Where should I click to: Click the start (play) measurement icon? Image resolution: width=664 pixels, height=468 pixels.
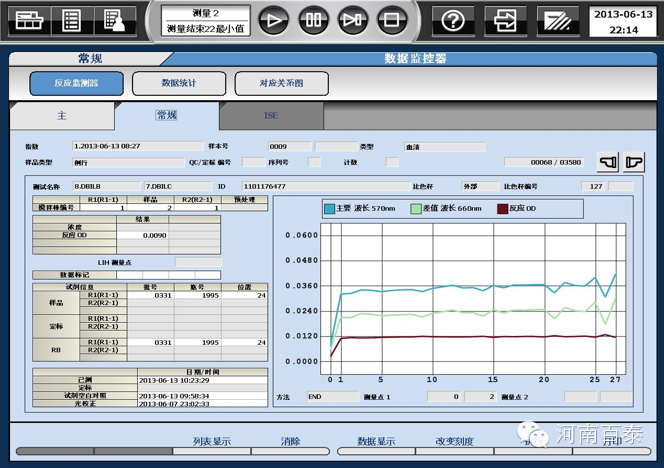tap(275, 19)
